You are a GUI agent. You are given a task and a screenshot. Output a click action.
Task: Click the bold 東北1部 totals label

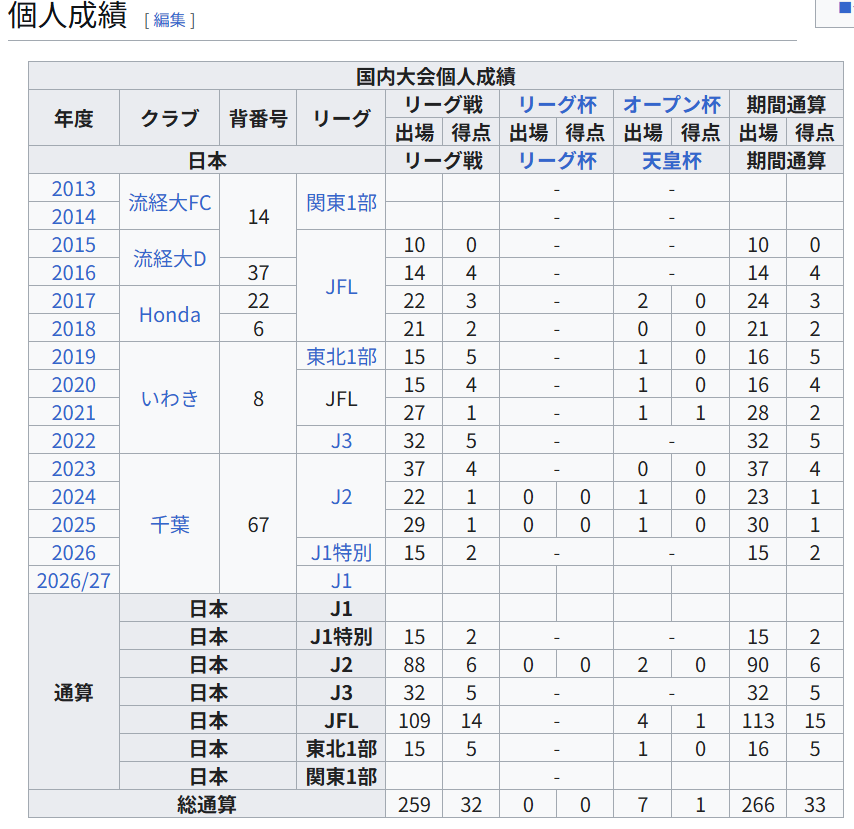point(341,749)
